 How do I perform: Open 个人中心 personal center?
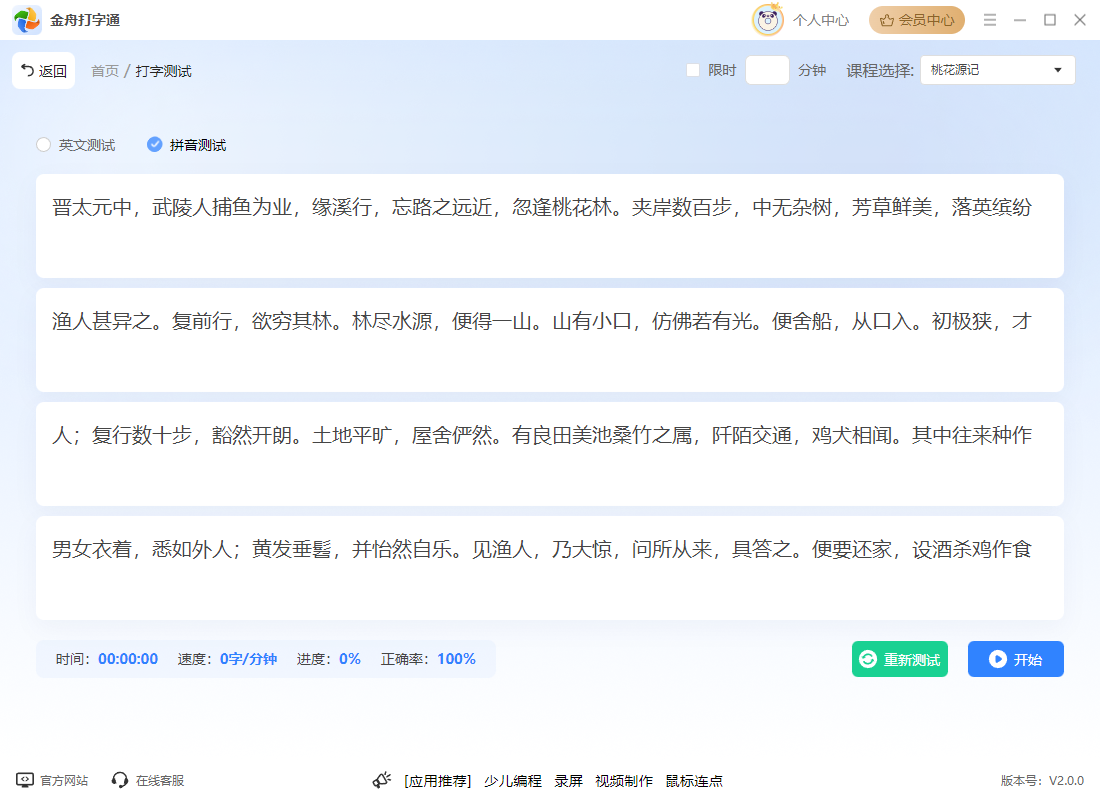pos(821,20)
